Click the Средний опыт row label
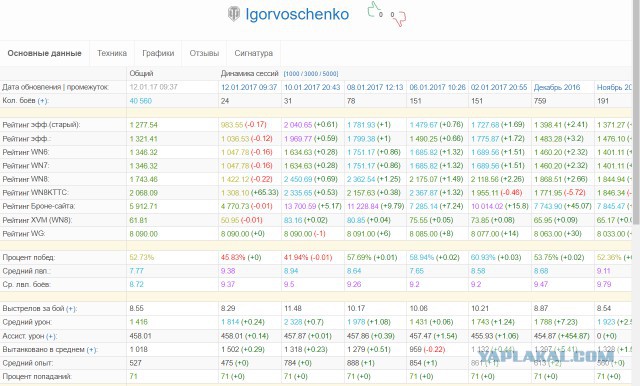 coord(28,363)
